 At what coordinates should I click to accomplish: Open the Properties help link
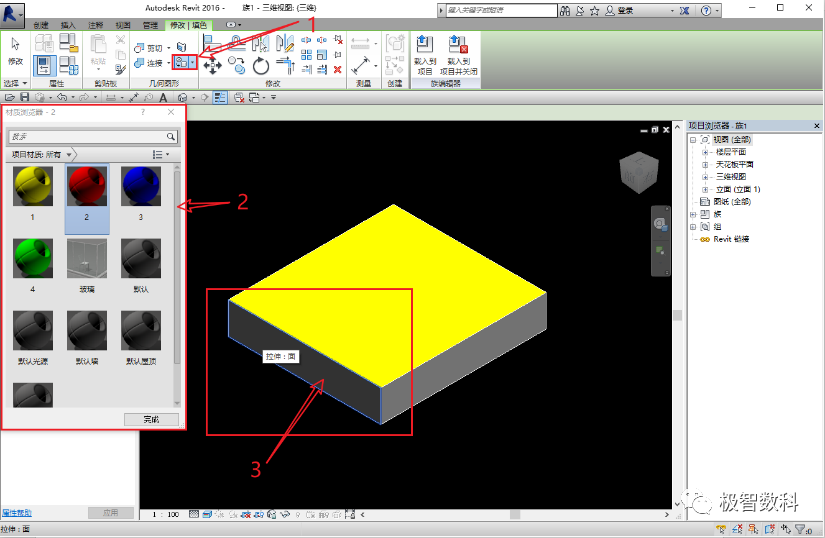[x=17, y=513]
